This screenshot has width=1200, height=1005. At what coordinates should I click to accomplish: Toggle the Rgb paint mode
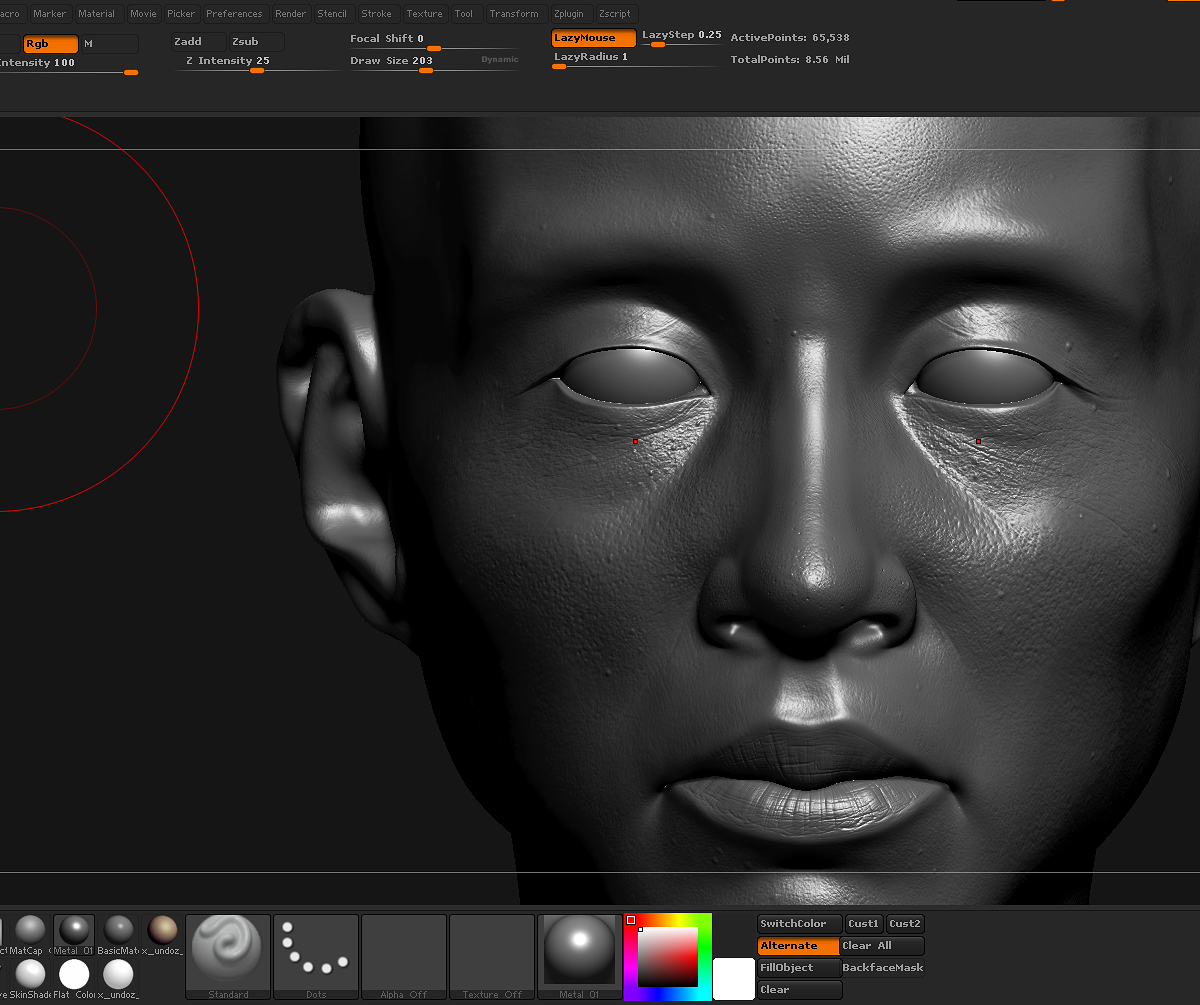(x=51, y=44)
